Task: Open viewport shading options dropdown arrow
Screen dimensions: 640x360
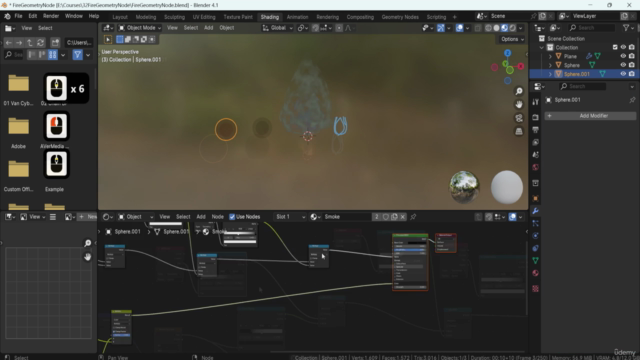Action: pos(520,28)
